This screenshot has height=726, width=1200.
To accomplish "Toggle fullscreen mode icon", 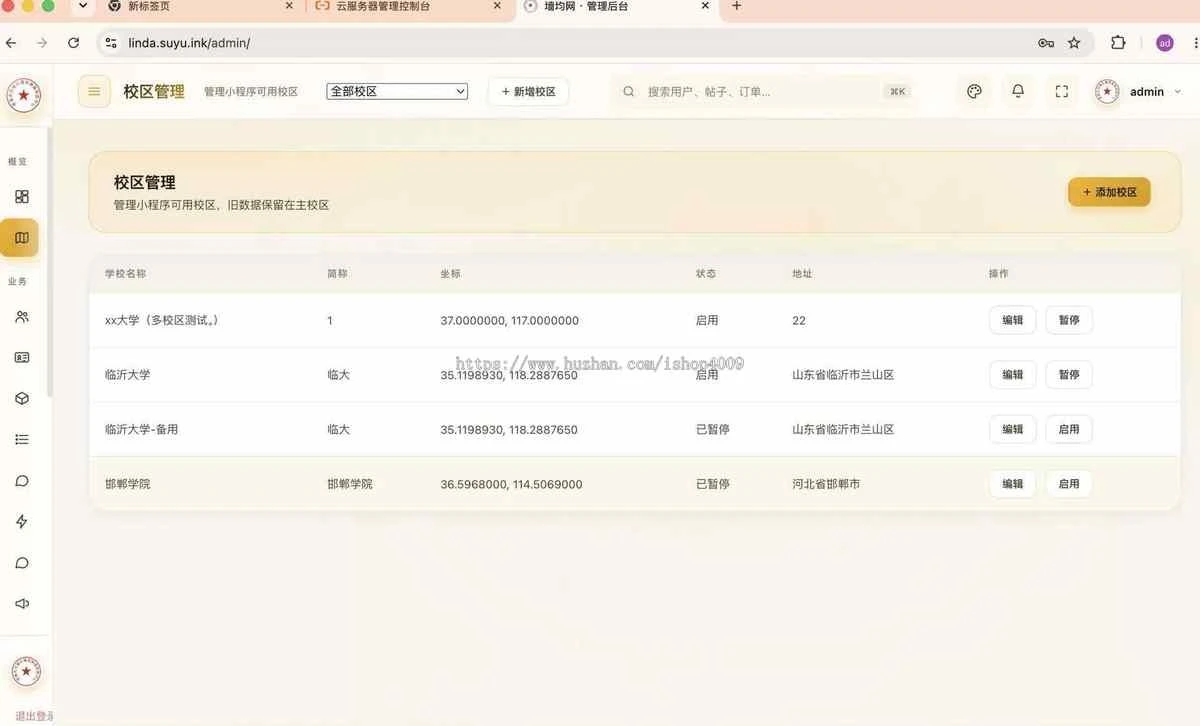I will [1062, 91].
